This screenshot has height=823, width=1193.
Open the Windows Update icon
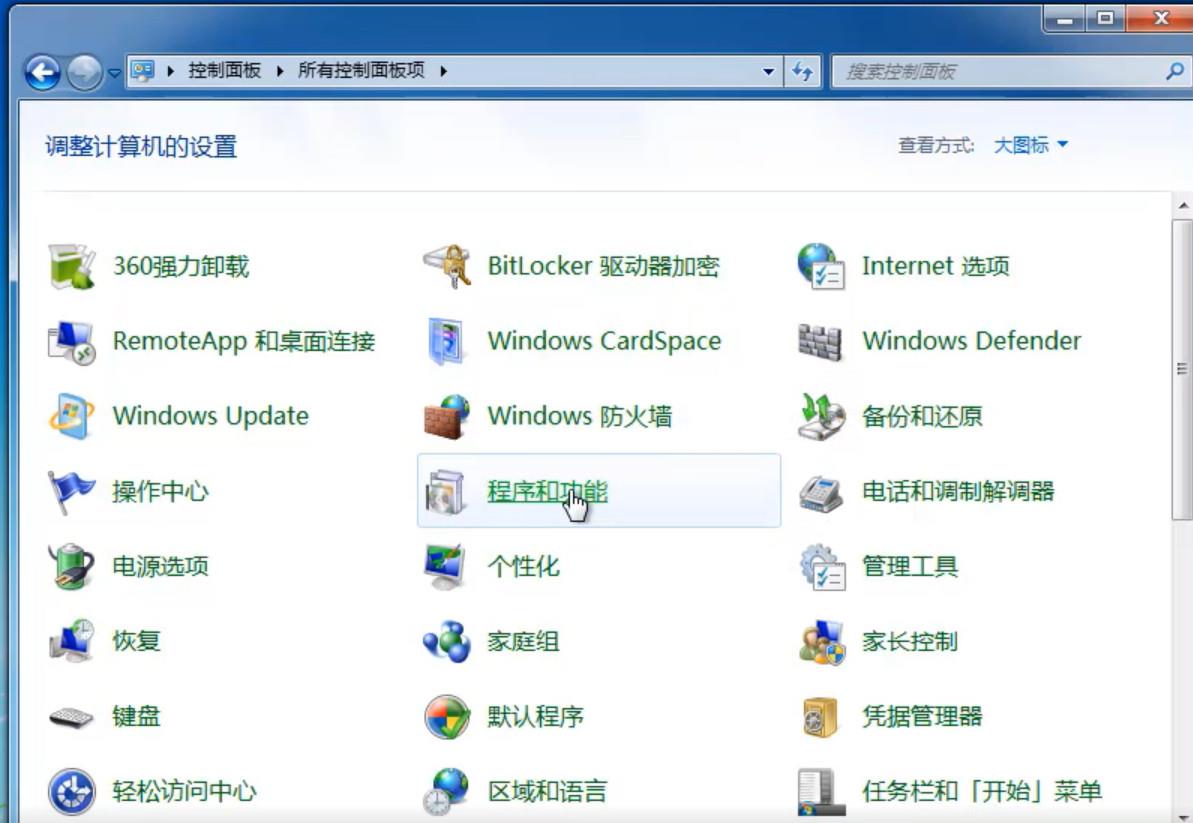(72, 416)
